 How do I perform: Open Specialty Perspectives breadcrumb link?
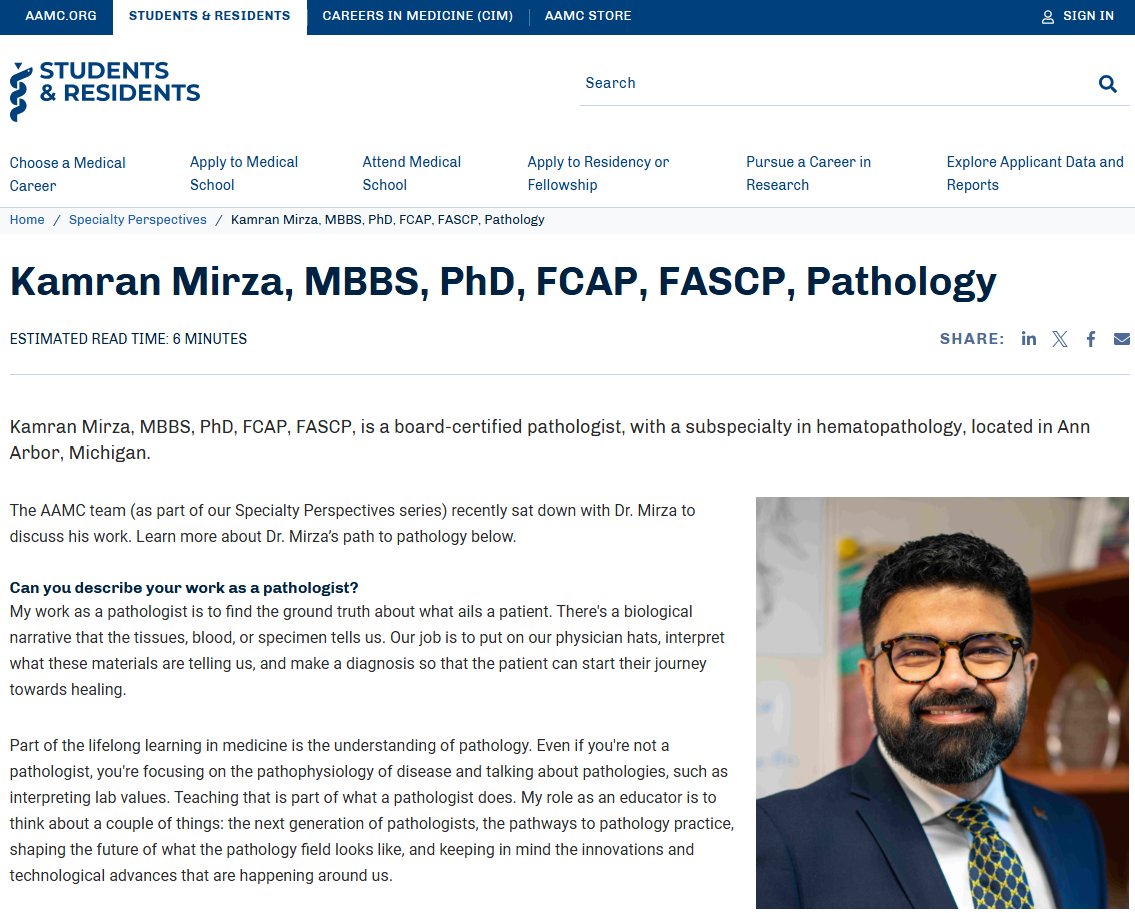click(137, 219)
